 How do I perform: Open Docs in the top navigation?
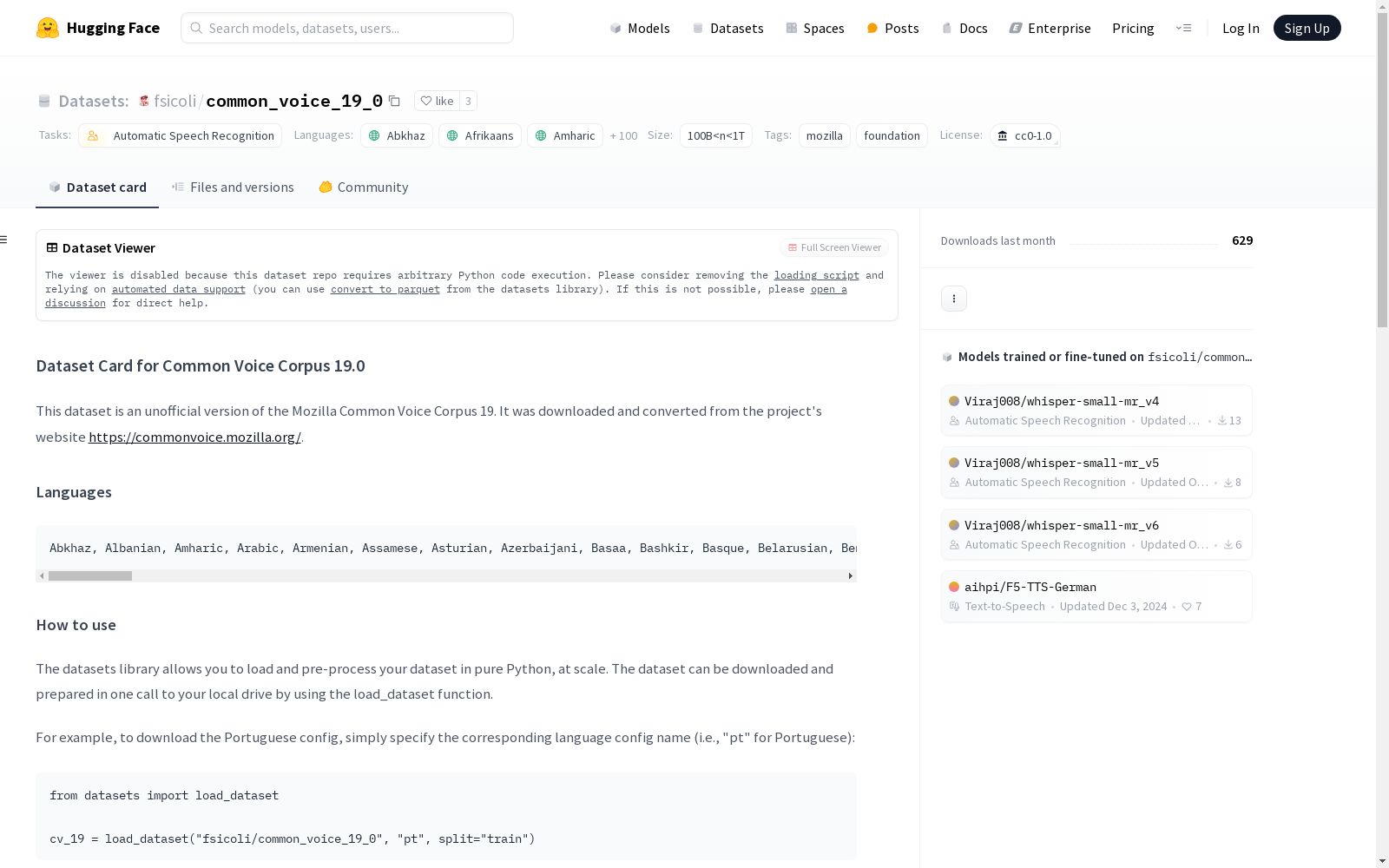click(x=964, y=28)
